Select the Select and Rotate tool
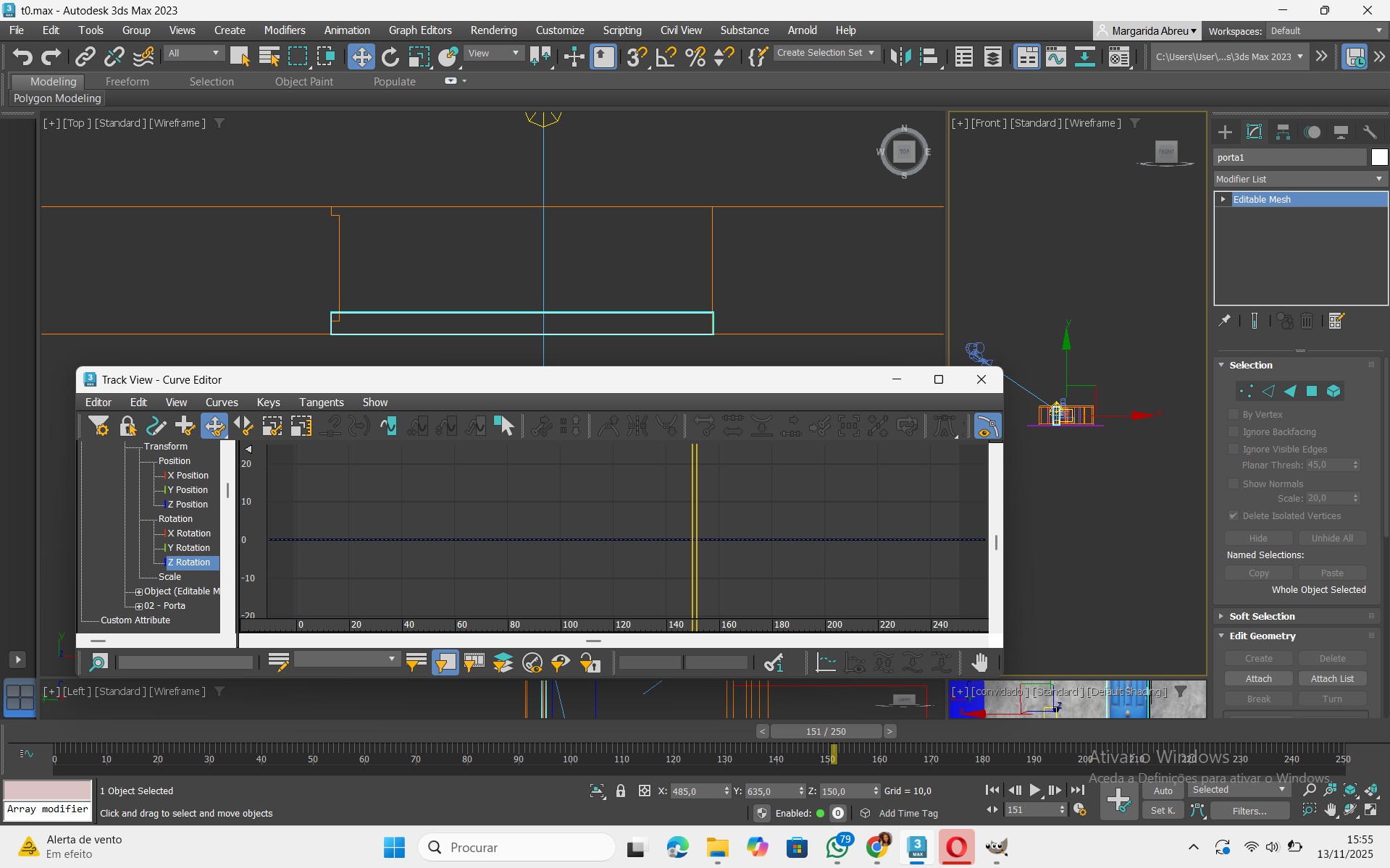Screen dimensions: 1390x868 pyautogui.click(x=390, y=56)
